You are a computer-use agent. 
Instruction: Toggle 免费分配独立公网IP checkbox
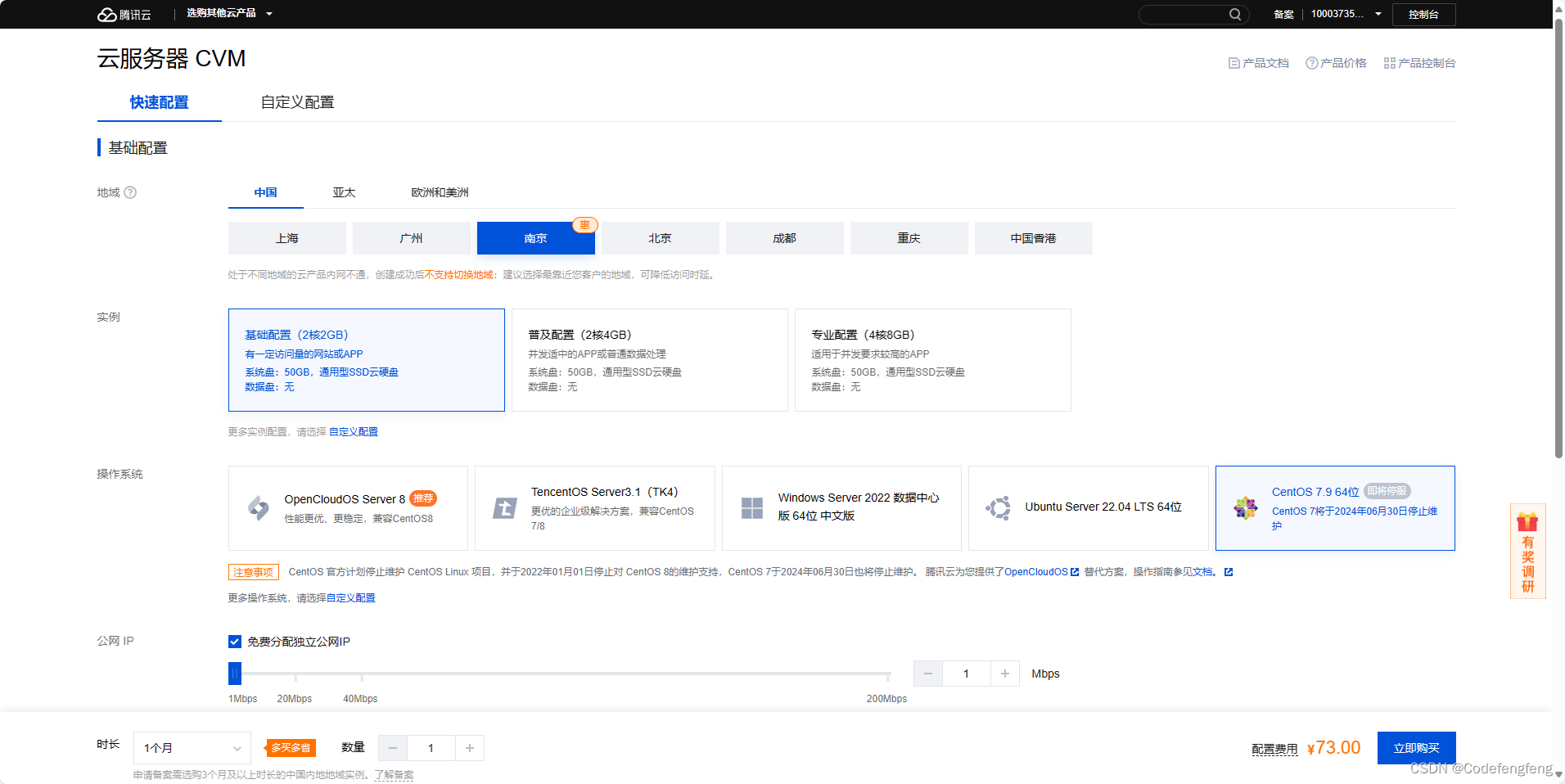(x=235, y=642)
